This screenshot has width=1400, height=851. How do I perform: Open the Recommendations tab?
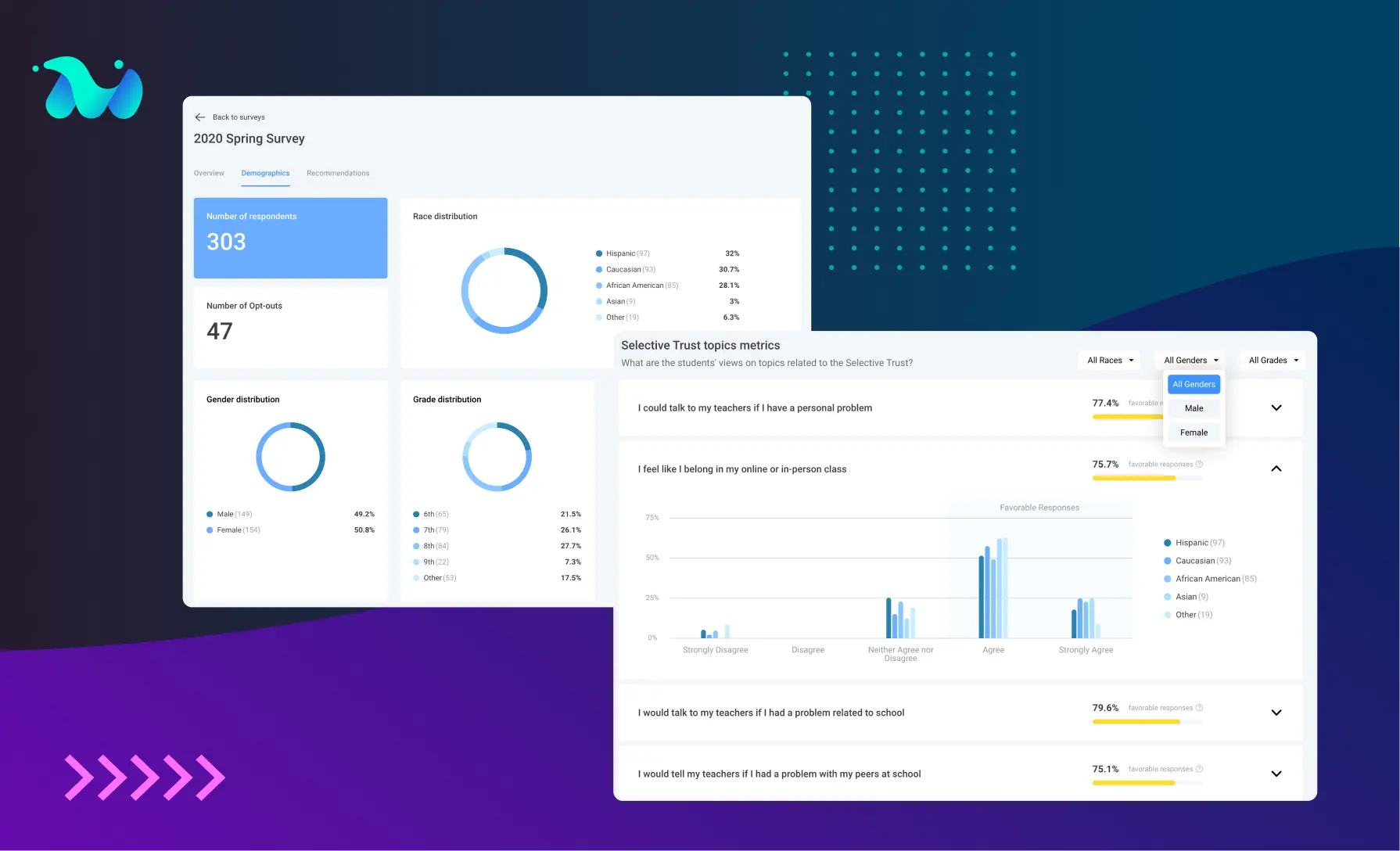[x=338, y=173]
